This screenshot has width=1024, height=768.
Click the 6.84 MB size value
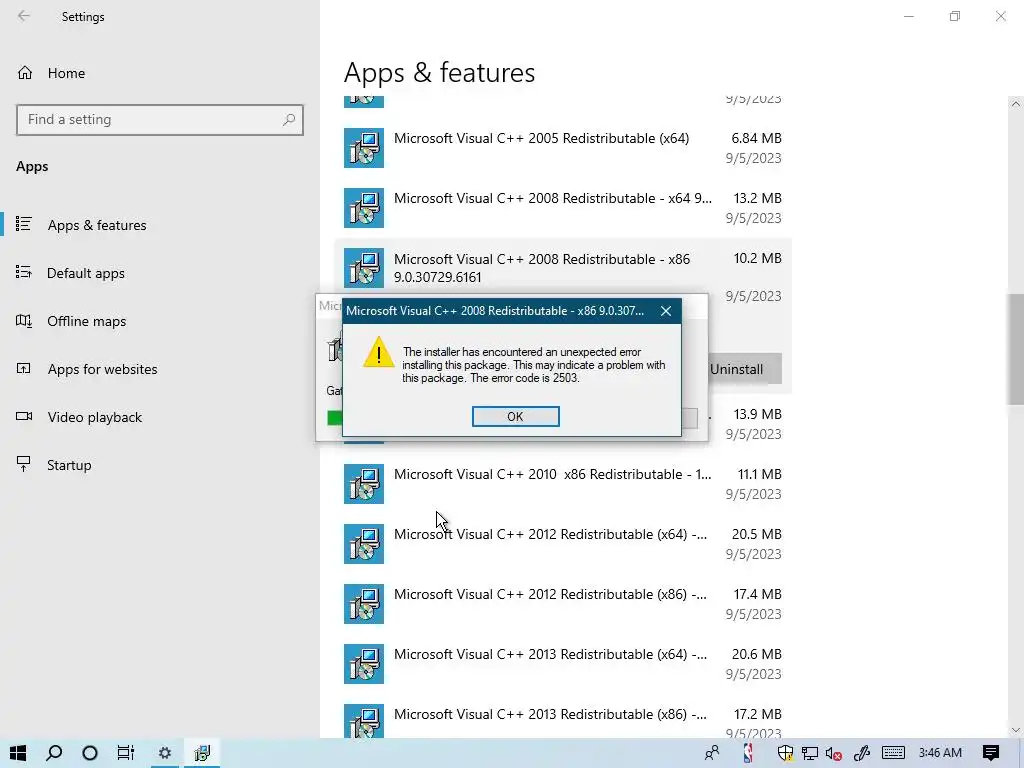click(x=756, y=138)
